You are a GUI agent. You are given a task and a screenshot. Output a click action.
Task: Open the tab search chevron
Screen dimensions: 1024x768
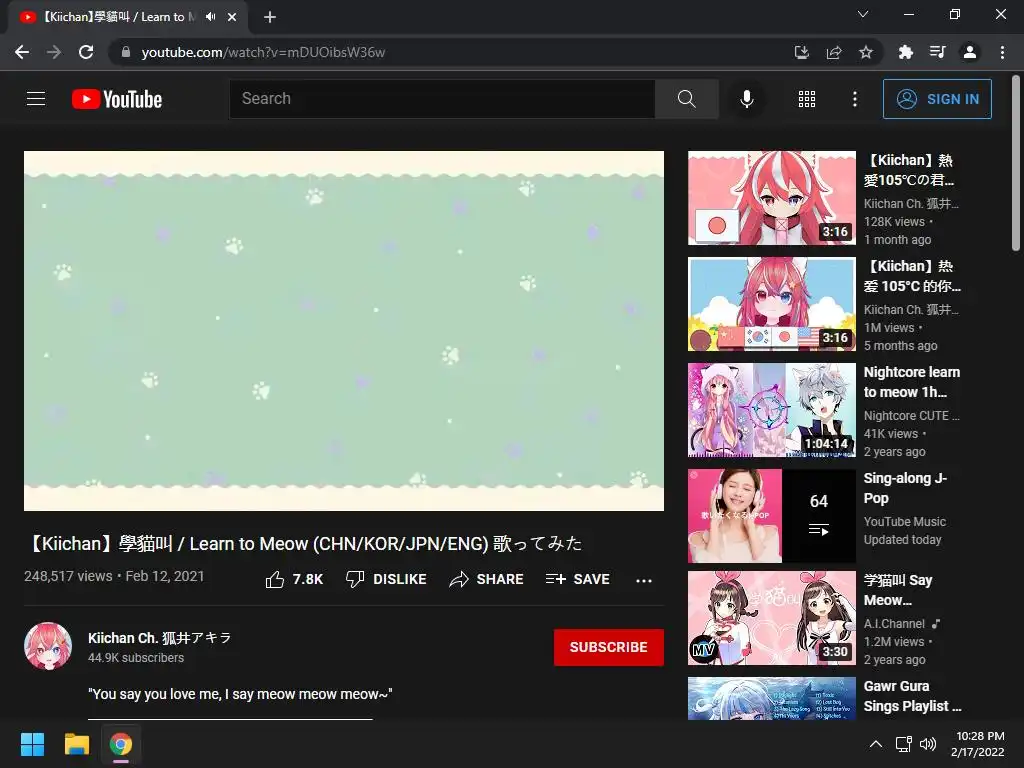point(863,14)
